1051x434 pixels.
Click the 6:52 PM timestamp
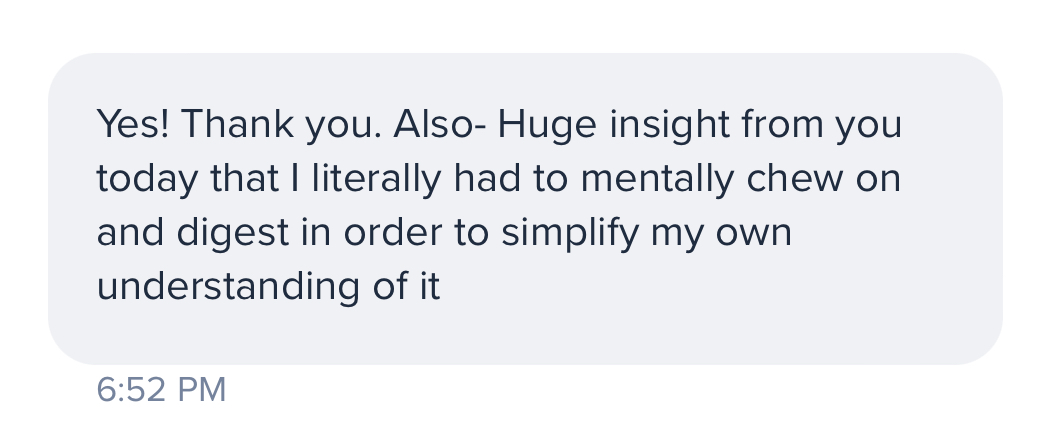click(x=161, y=389)
